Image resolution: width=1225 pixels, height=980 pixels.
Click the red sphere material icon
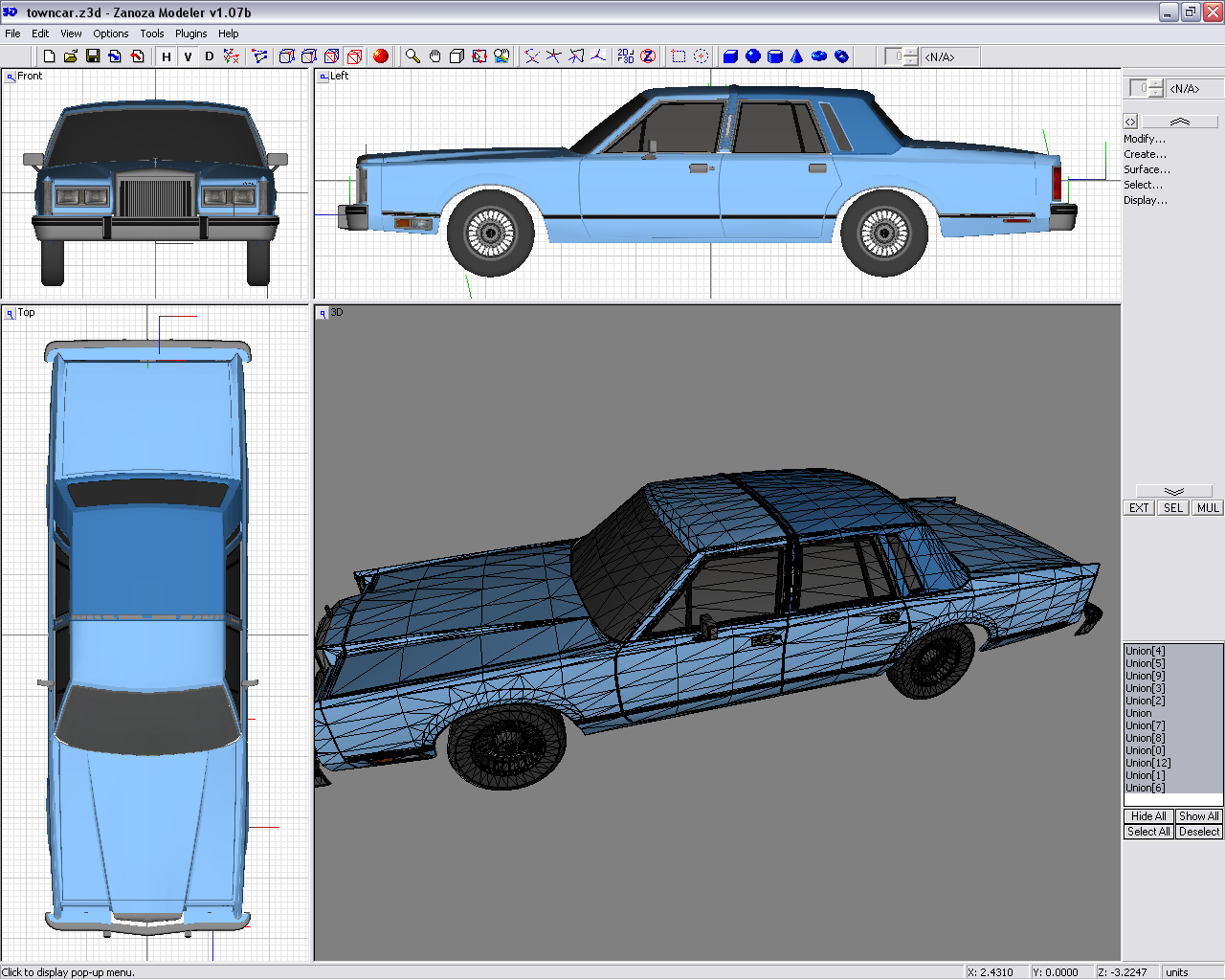(381, 56)
